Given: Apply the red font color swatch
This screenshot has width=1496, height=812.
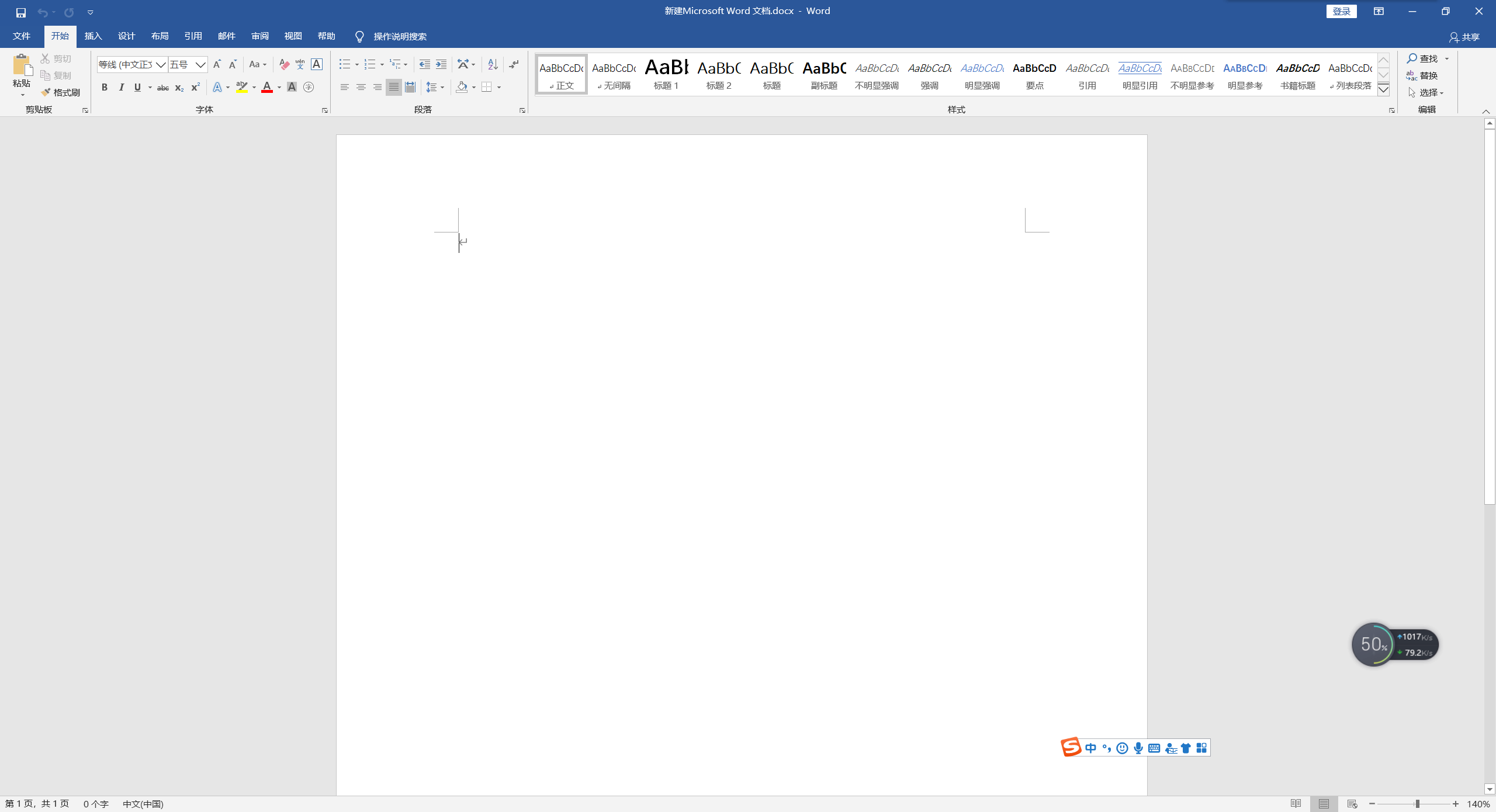Looking at the screenshot, I should (x=267, y=87).
